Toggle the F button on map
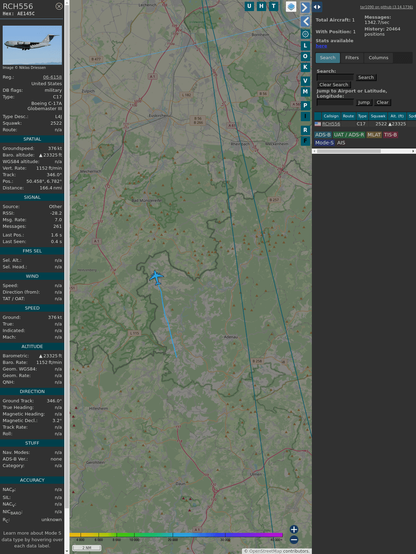The width and height of the screenshot is (416, 554). coord(305,141)
